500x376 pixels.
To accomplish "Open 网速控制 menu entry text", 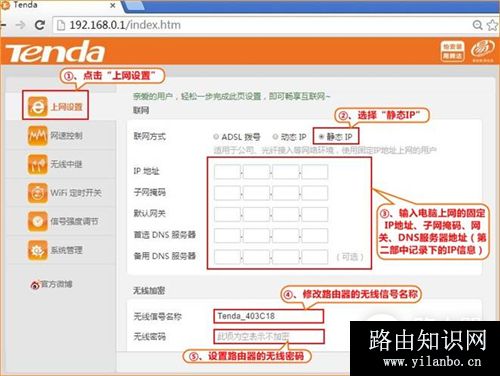I will coord(66,136).
